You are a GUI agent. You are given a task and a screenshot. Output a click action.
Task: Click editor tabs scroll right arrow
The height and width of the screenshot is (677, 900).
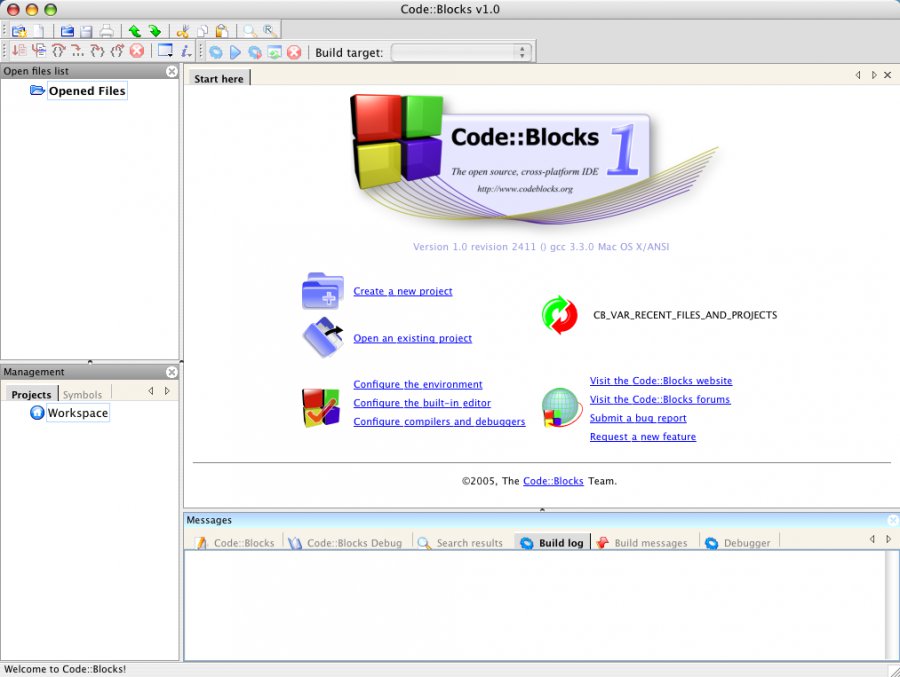pos(874,75)
